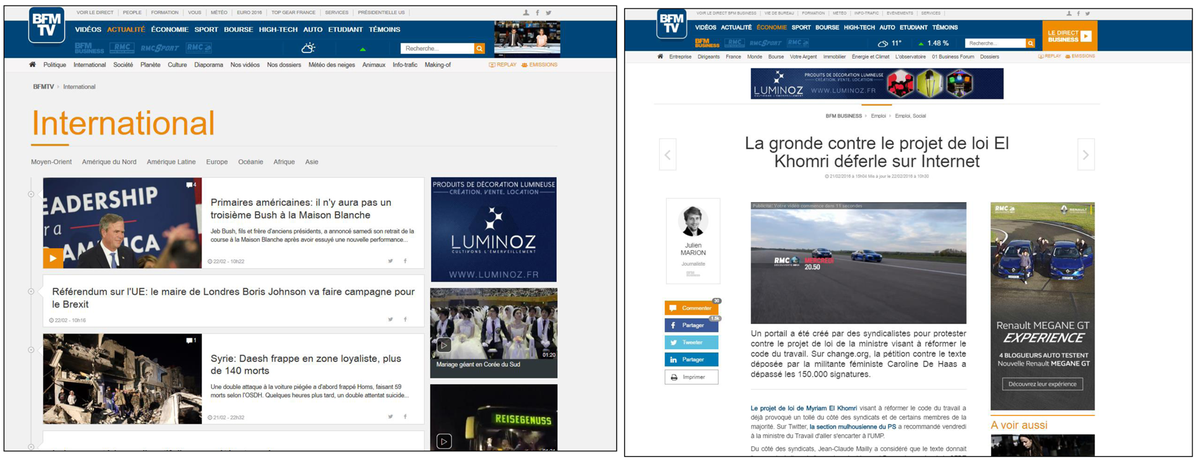Open the VIDÉOS menu on the International page
The width and height of the screenshot is (1200, 461).
(x=88, y=29)
